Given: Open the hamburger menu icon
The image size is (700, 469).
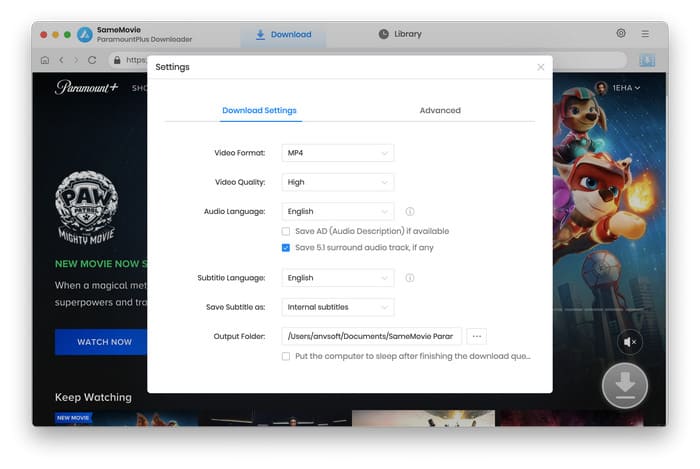Looking at the screenshot, I should 645,33.
